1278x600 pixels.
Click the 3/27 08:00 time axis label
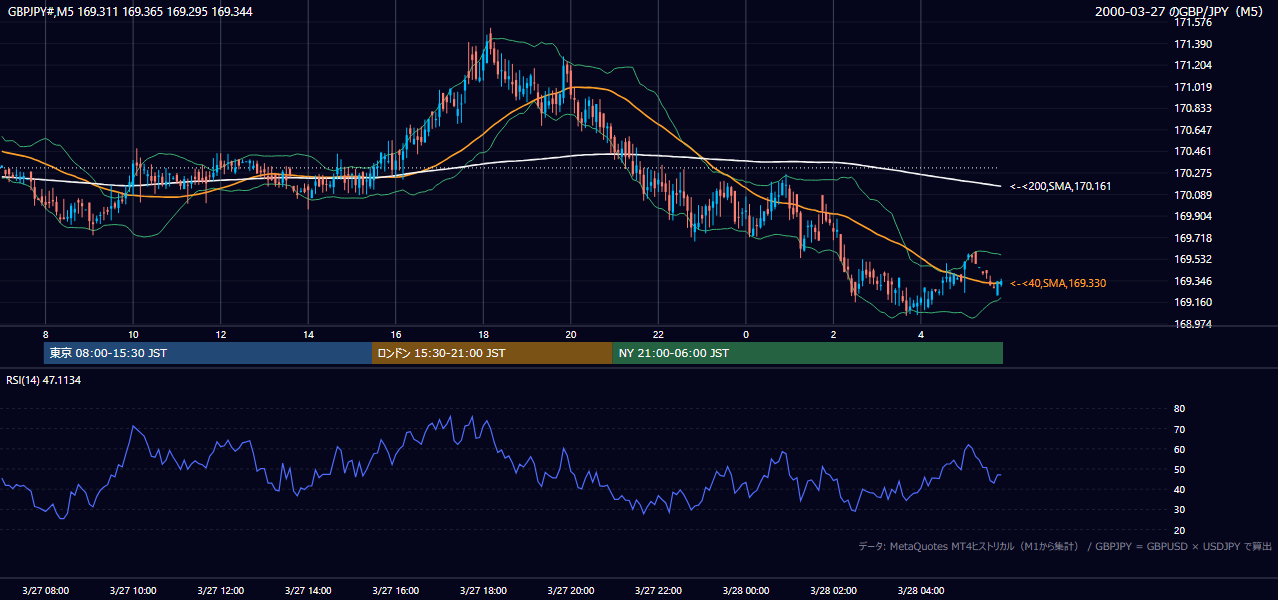(46, 591)
